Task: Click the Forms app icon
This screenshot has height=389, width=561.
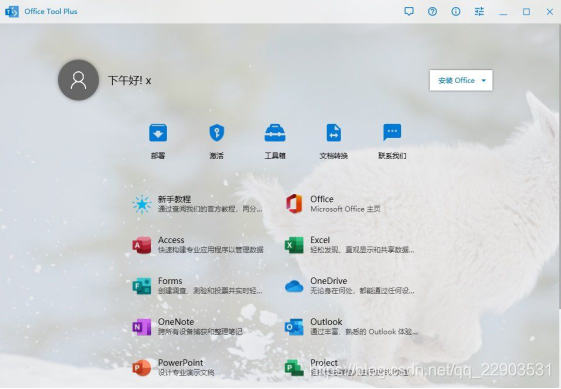Action: click(x=142, y=286)
